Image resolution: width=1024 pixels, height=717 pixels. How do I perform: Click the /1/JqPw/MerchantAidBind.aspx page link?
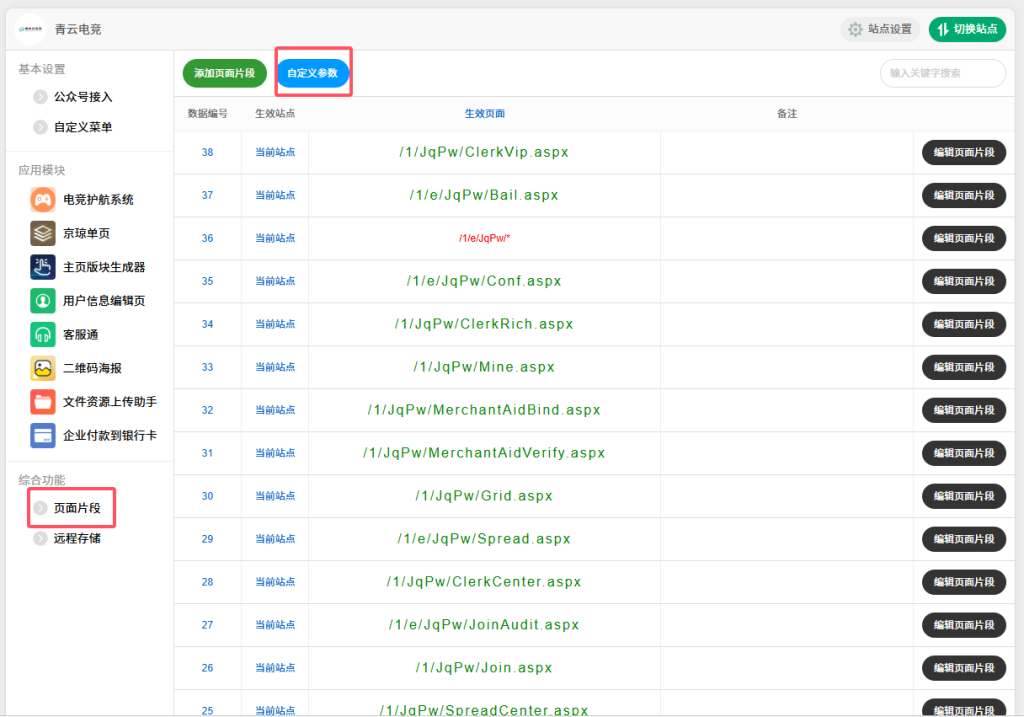point(484,410)
